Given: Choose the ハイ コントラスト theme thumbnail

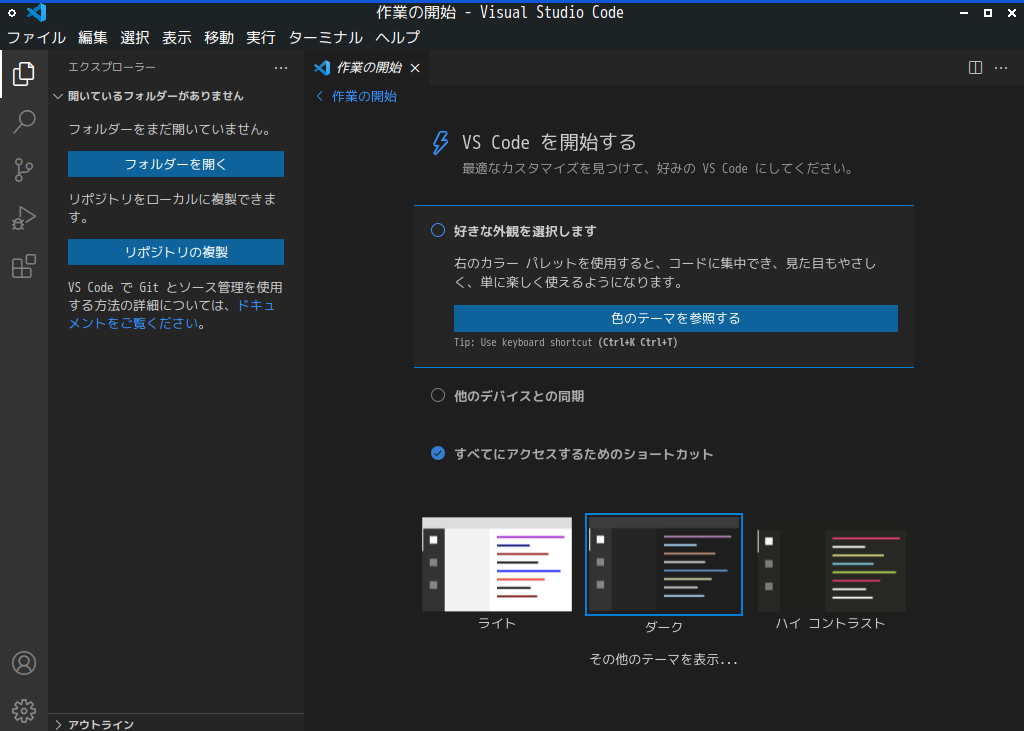Looking at the screenshot, I should (831, 570).
